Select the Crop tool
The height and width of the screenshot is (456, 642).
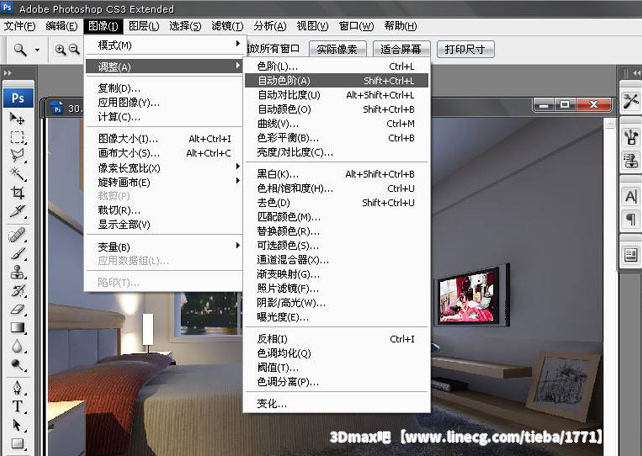[x=17, y=192]
